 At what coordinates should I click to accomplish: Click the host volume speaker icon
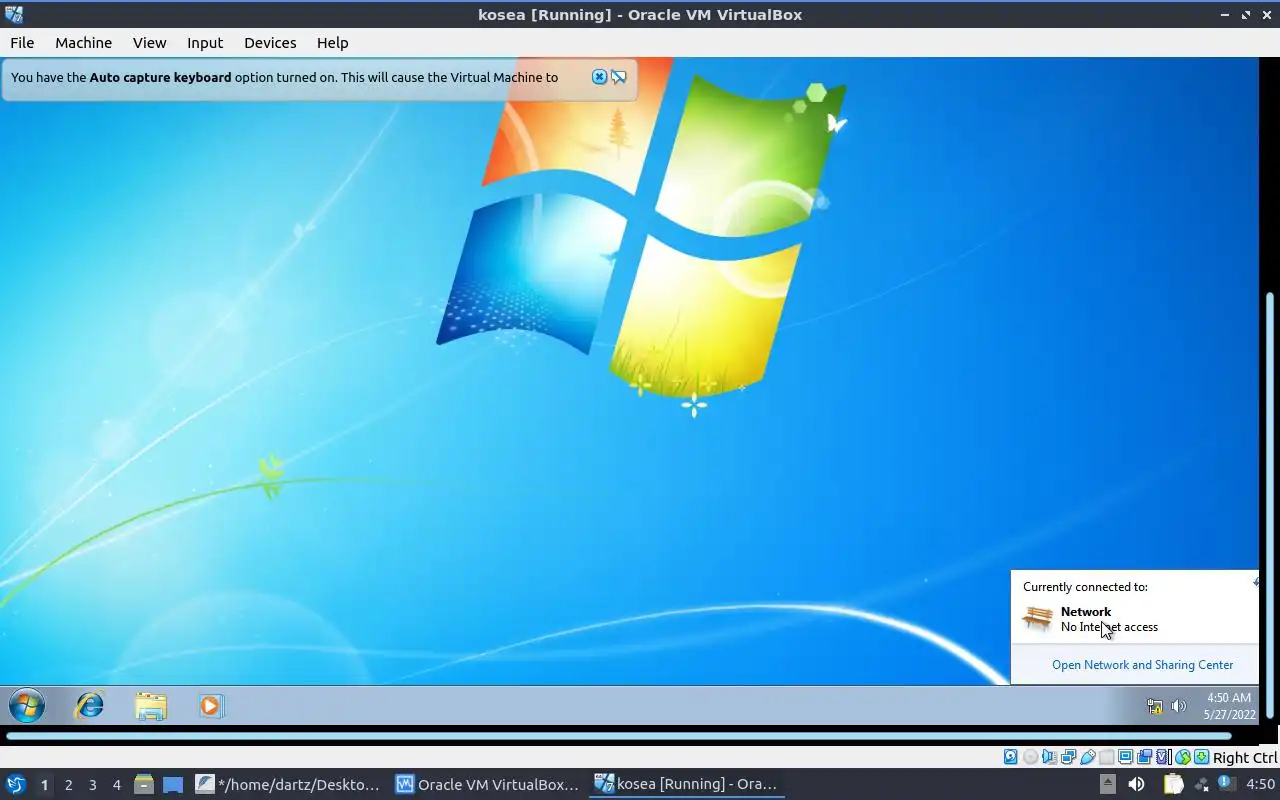pos(1136,784)
